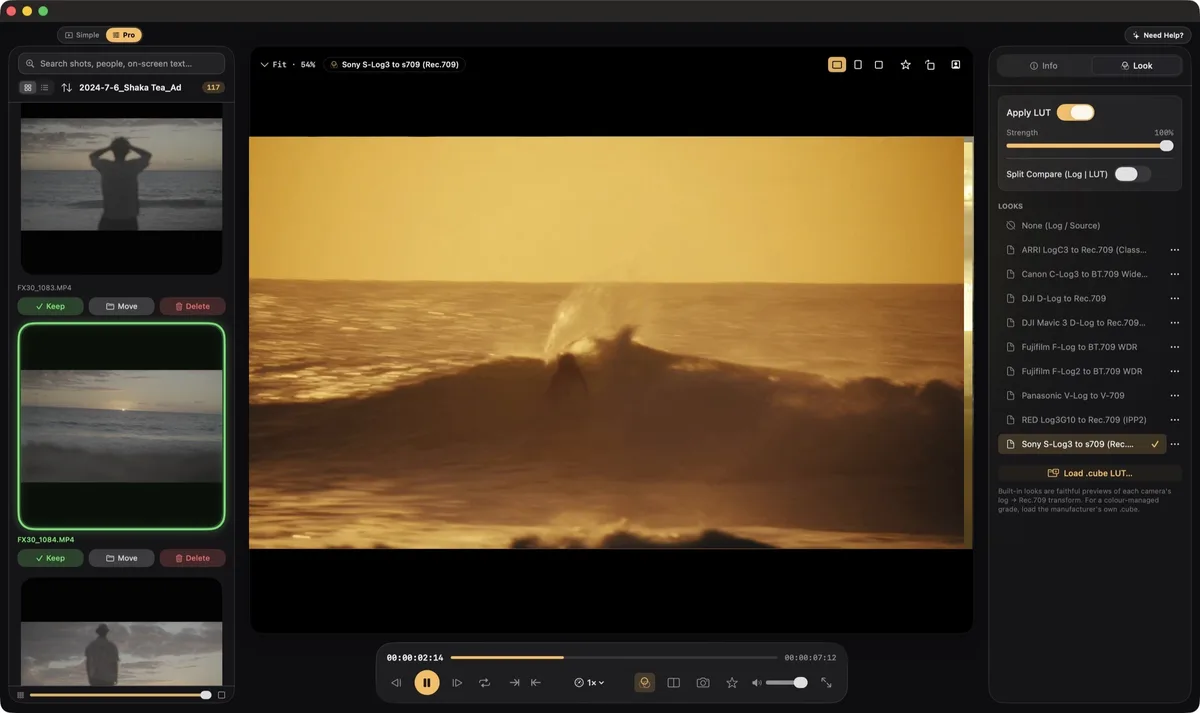Select portrait aspect ratio icon

pyautogui.click(x=858, y=65)
